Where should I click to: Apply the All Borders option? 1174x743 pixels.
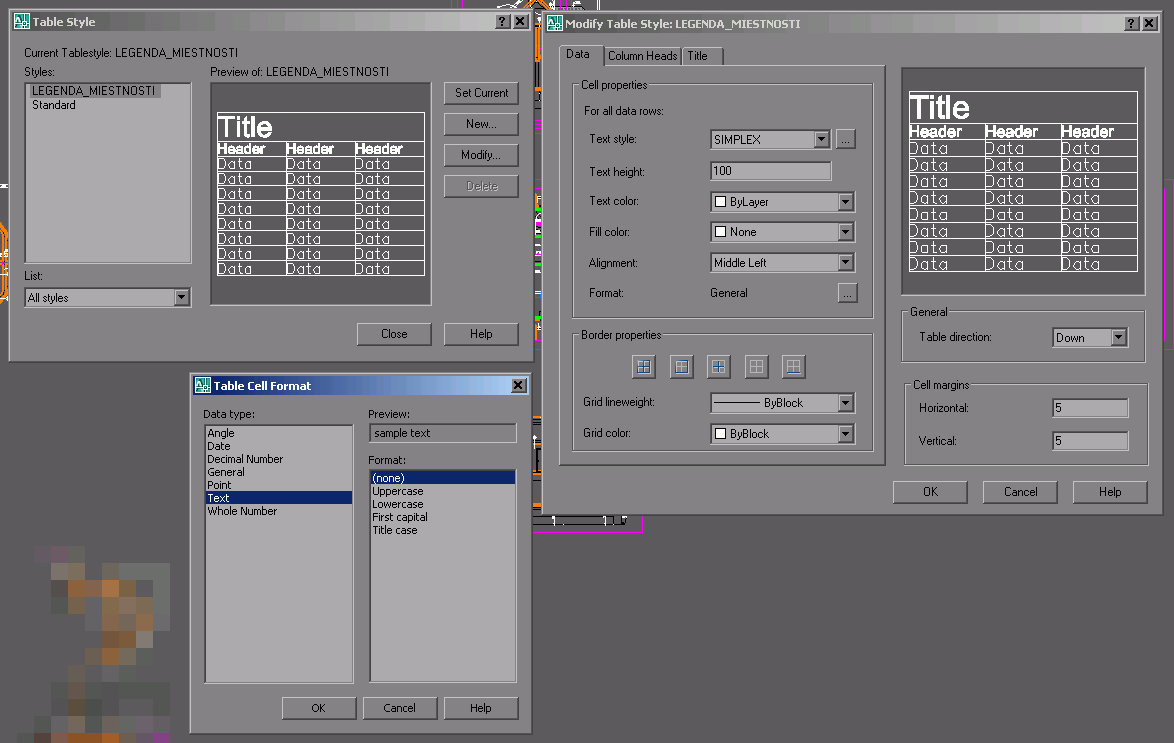pos(644,367)
